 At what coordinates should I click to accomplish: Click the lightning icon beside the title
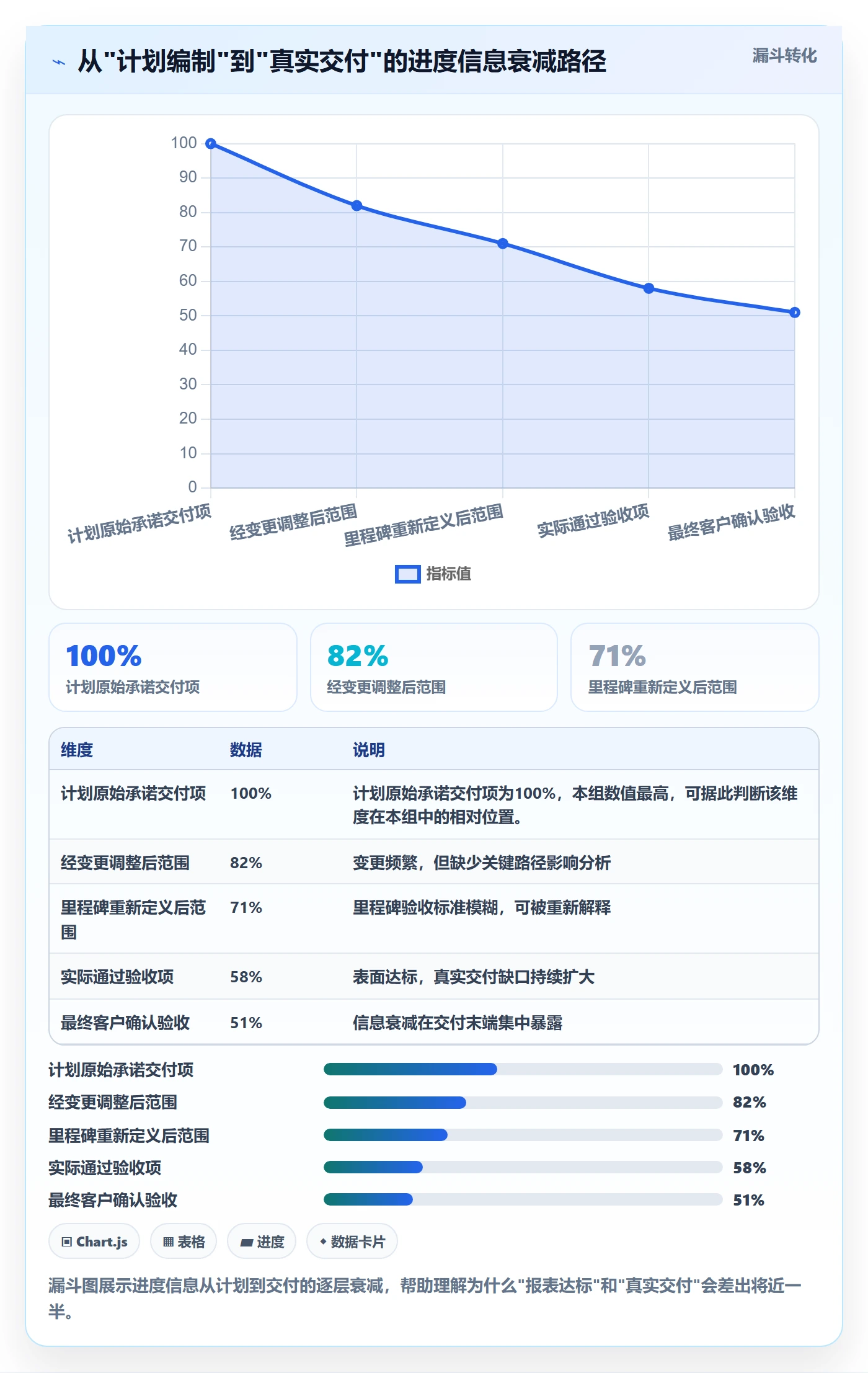59,62
